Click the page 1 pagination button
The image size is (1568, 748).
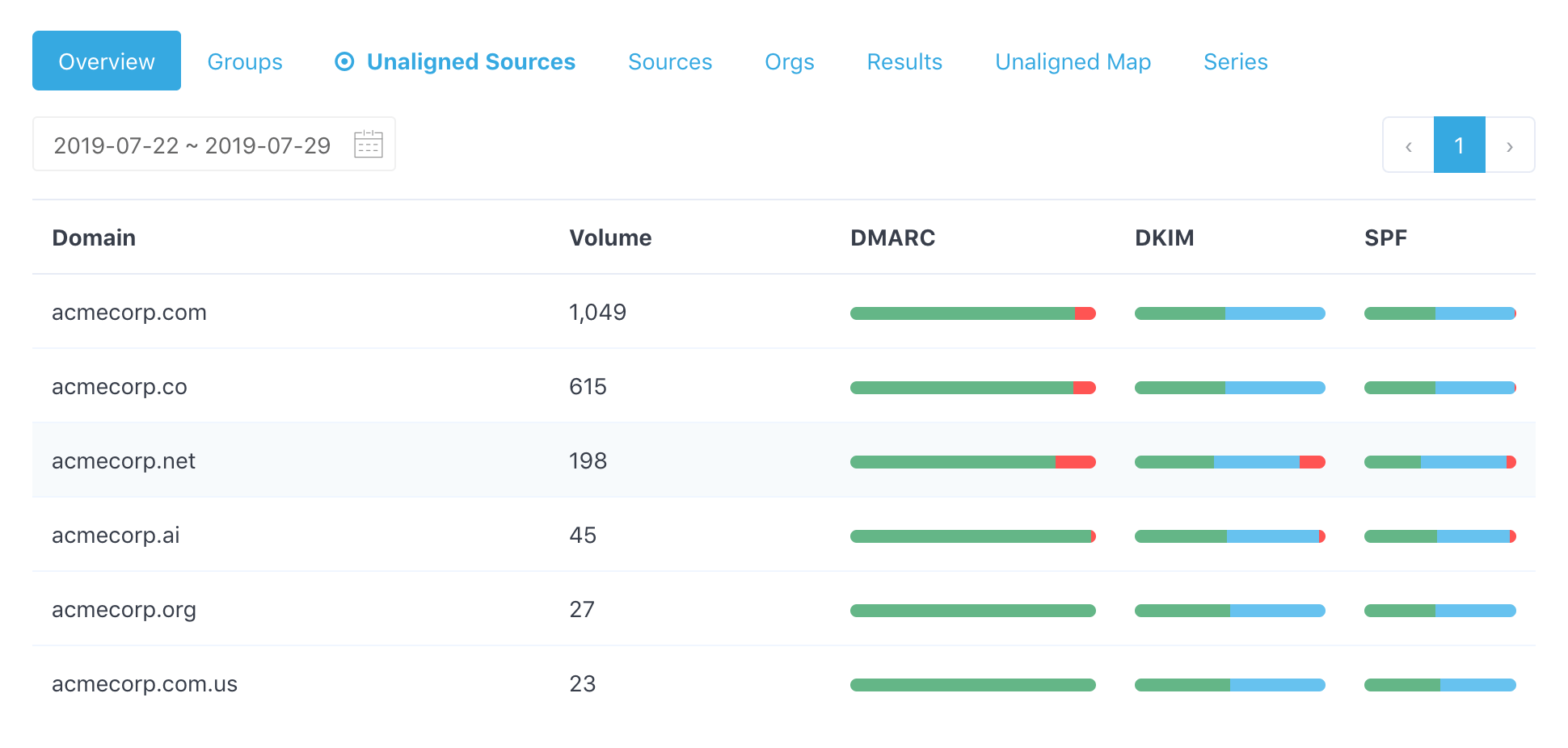[x=1459, y=145]
